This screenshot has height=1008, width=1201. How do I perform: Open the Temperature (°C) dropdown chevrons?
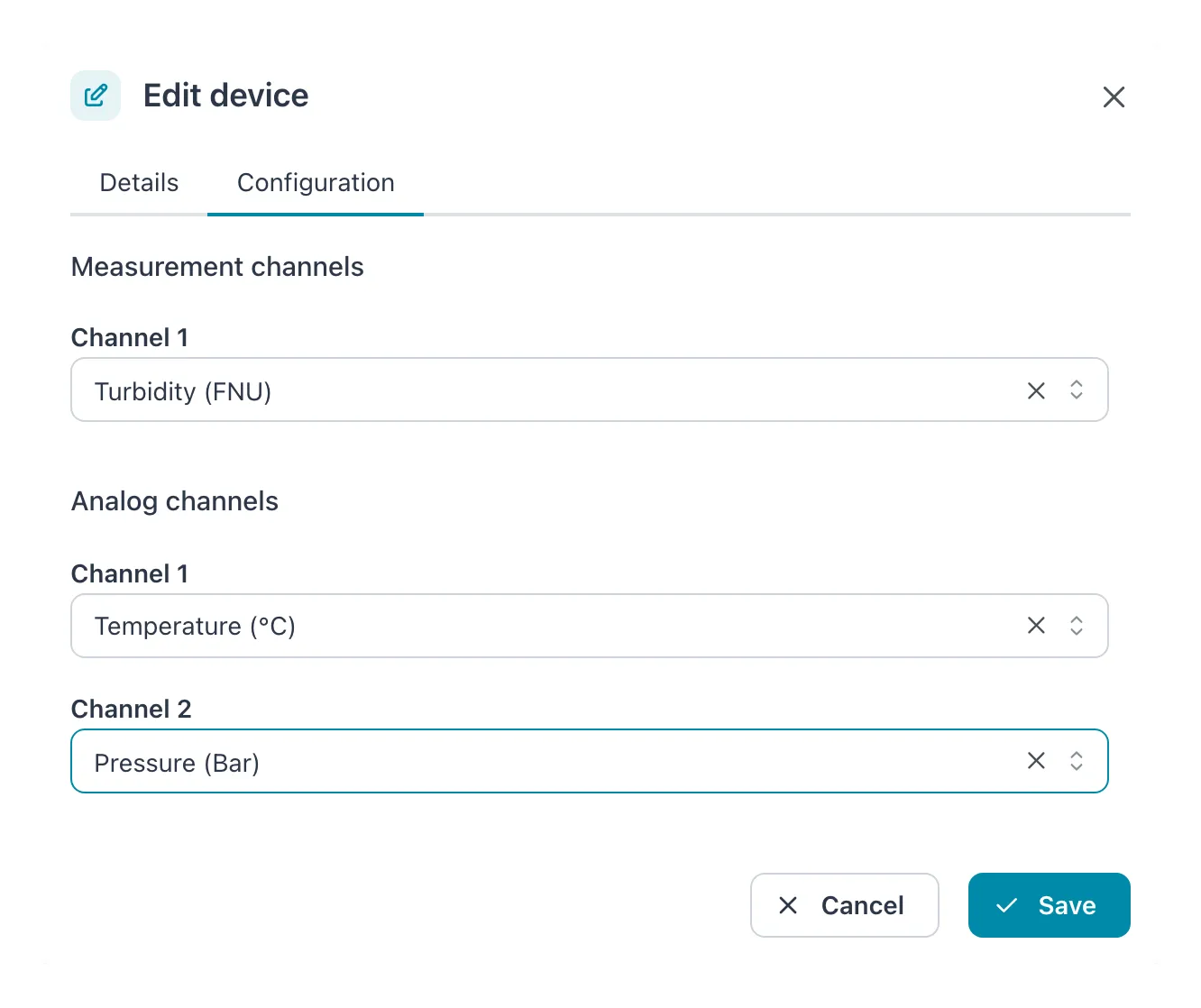coord(1076,626)
